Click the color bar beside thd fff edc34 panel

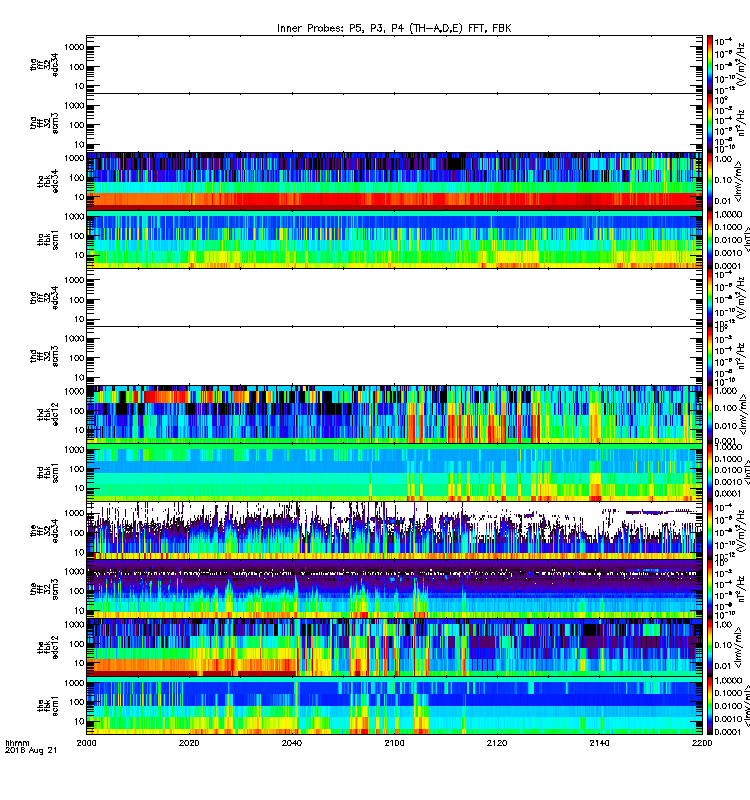(710, 298)
